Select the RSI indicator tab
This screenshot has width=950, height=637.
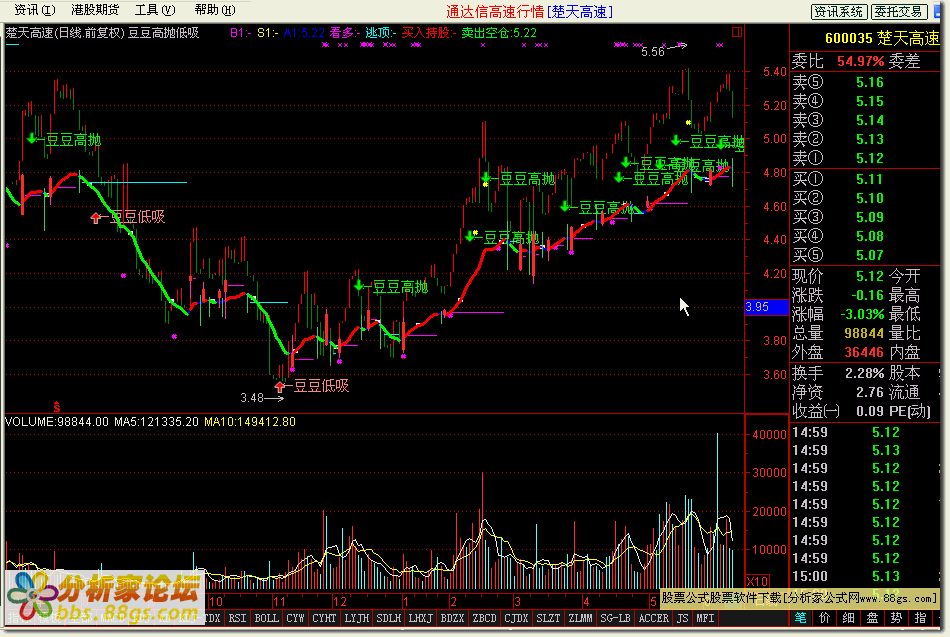click(x=238, y=618)
